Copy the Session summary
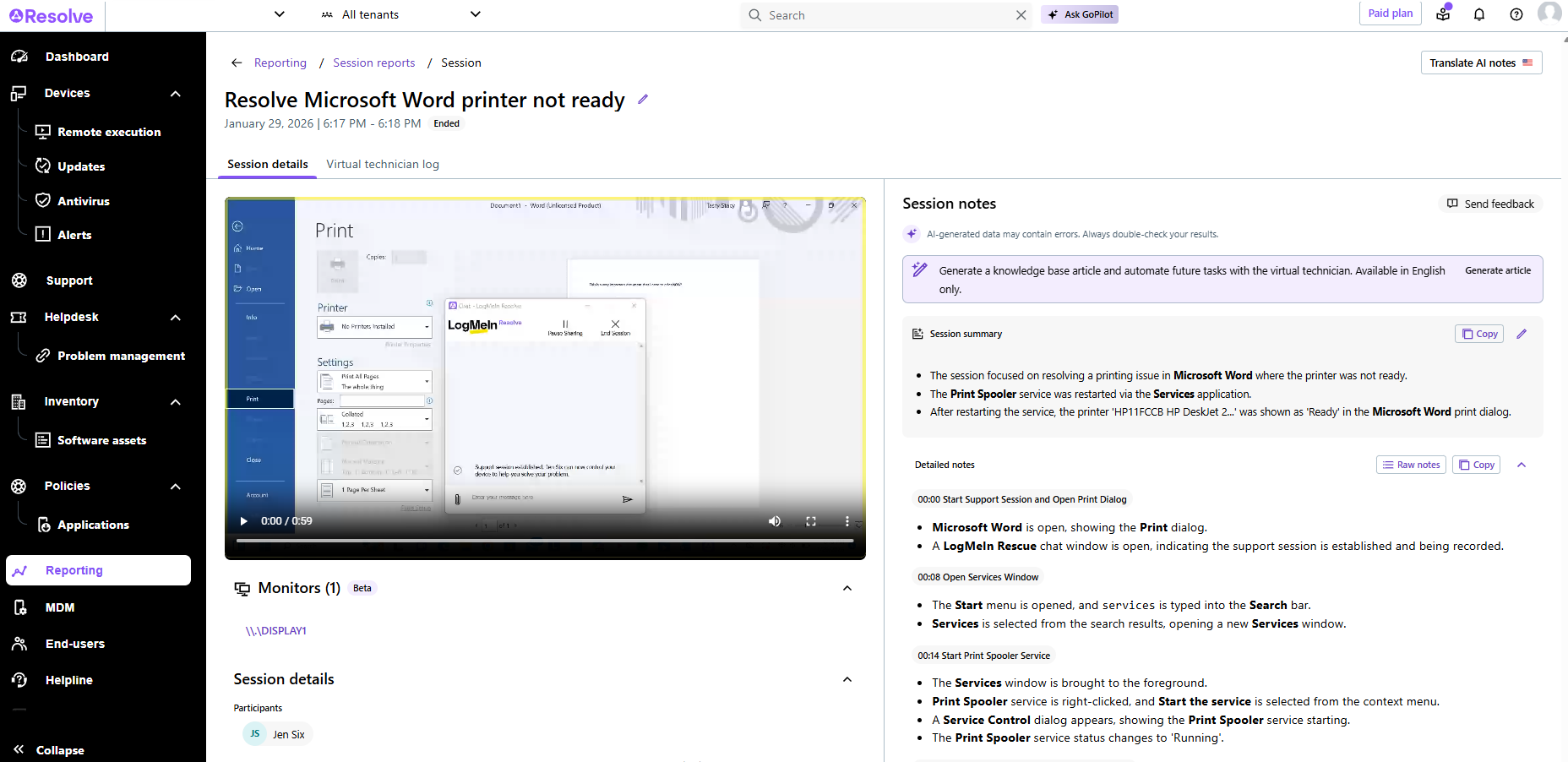The image size is (1568, 762). tap(1479, 334)
